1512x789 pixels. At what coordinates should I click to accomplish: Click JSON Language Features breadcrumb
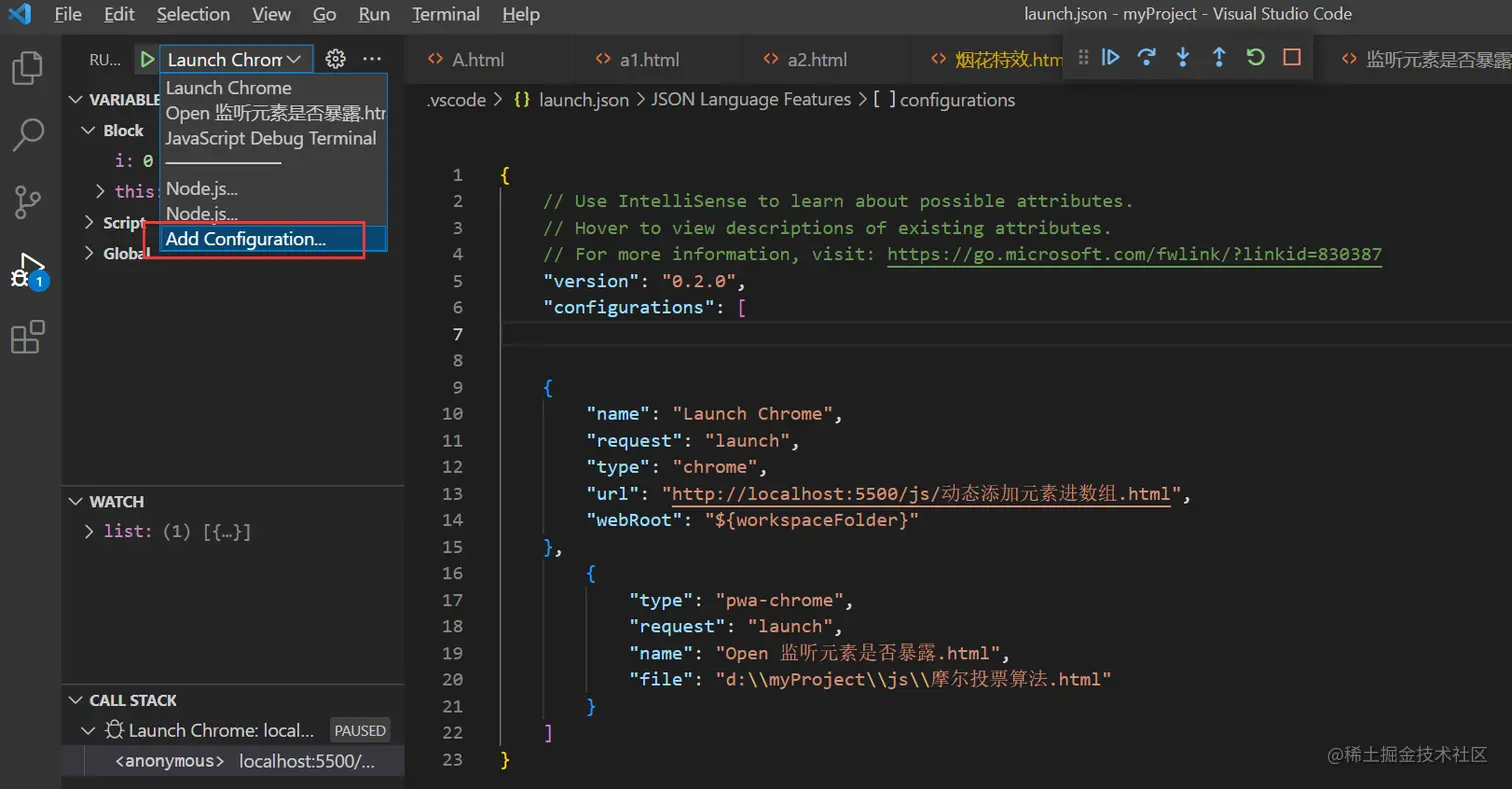[751, 100]
